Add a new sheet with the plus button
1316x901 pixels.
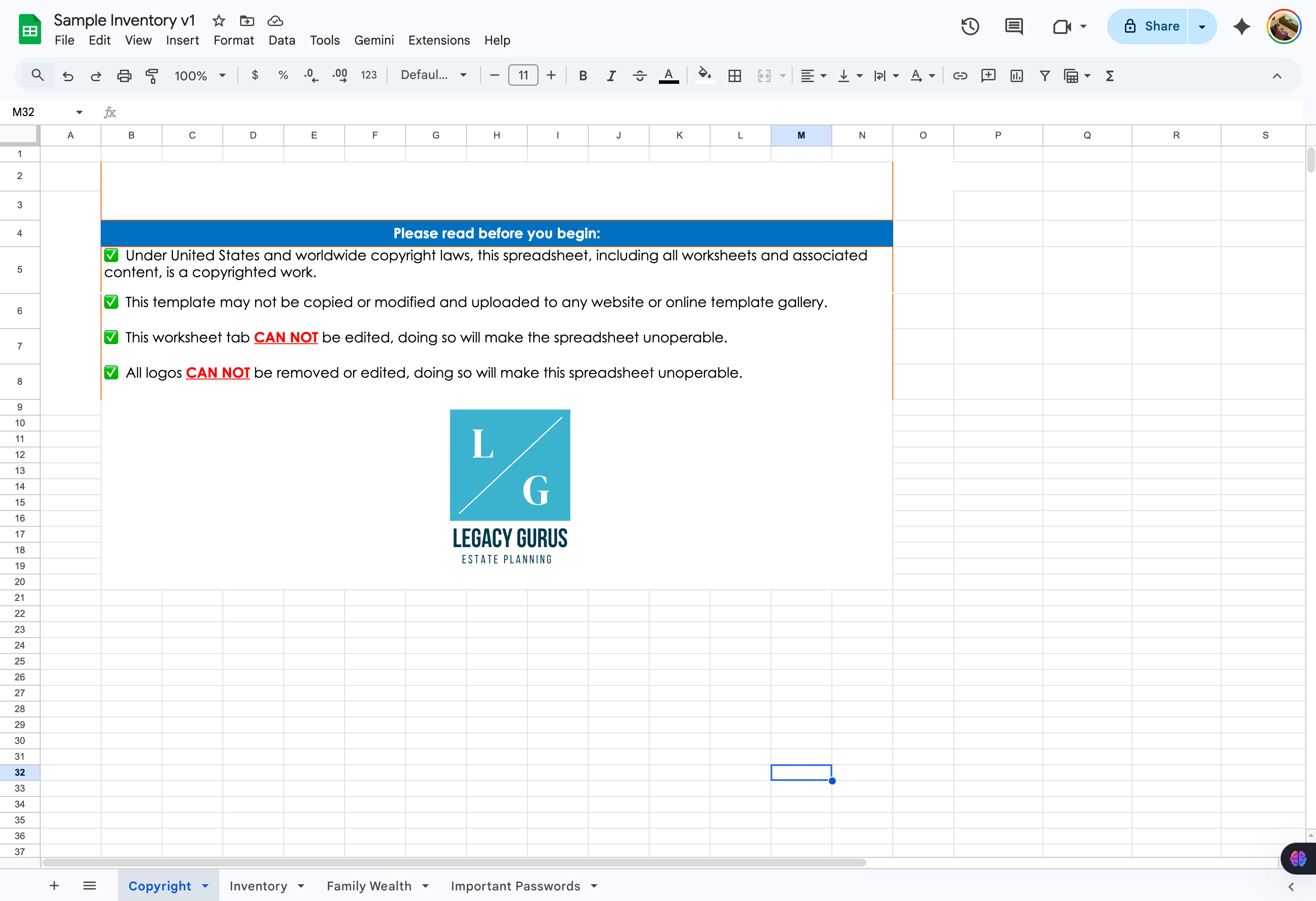54,886
